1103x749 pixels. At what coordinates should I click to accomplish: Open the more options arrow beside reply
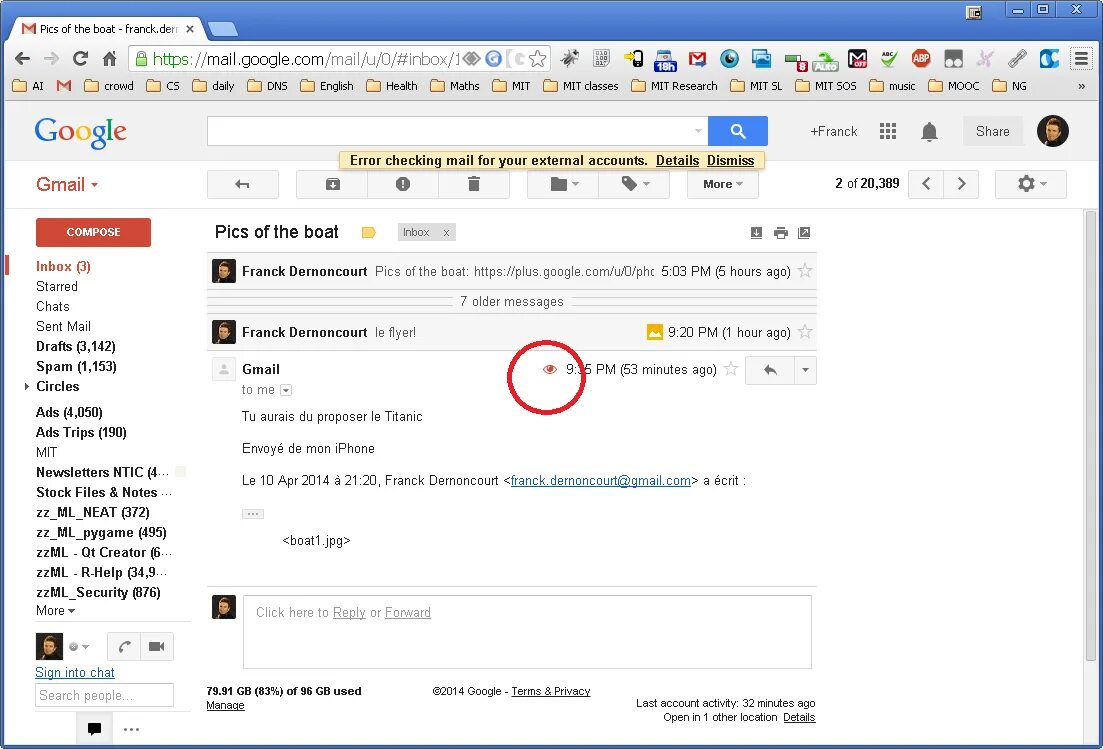(805, 370)
